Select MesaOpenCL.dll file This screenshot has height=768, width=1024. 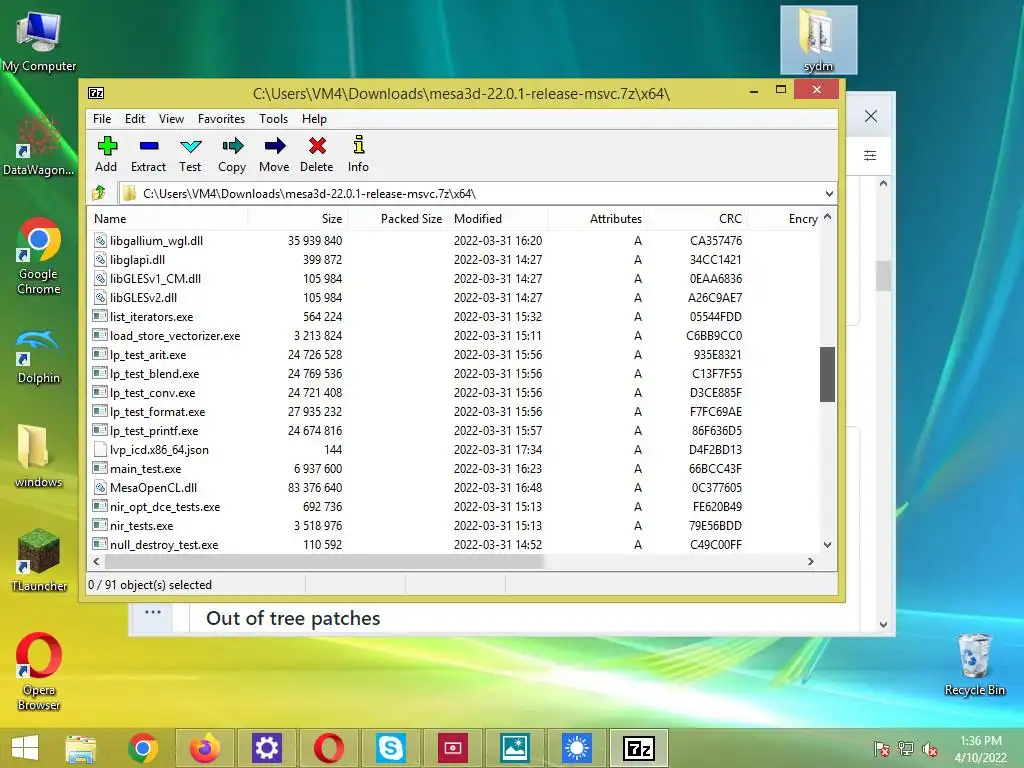[x=153, y=487]
